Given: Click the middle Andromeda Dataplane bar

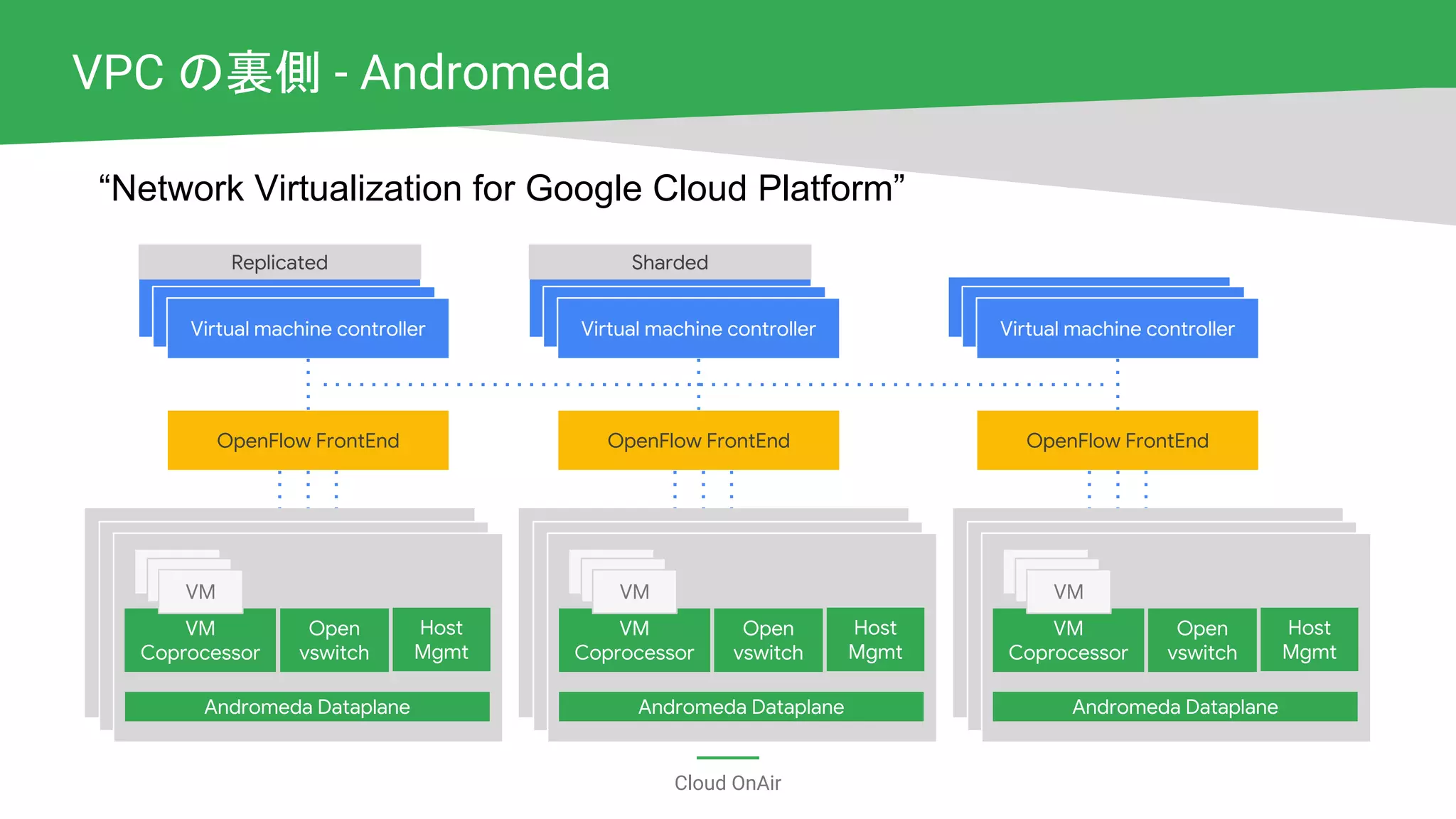Looking at the screenshot, I should point(741,707).
